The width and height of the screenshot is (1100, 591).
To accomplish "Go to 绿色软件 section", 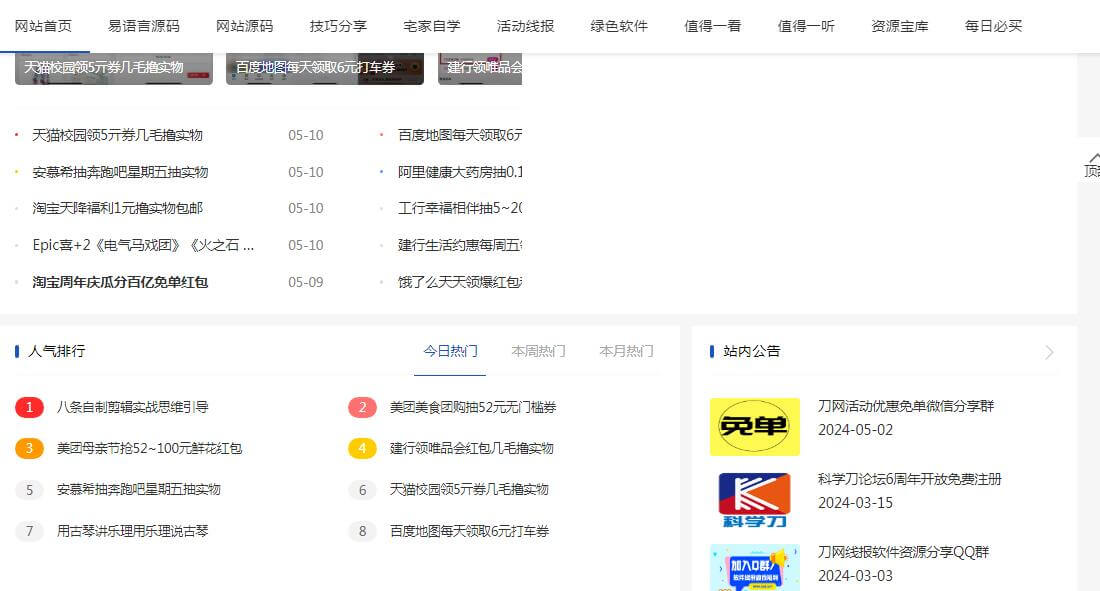I will (619, 26).
